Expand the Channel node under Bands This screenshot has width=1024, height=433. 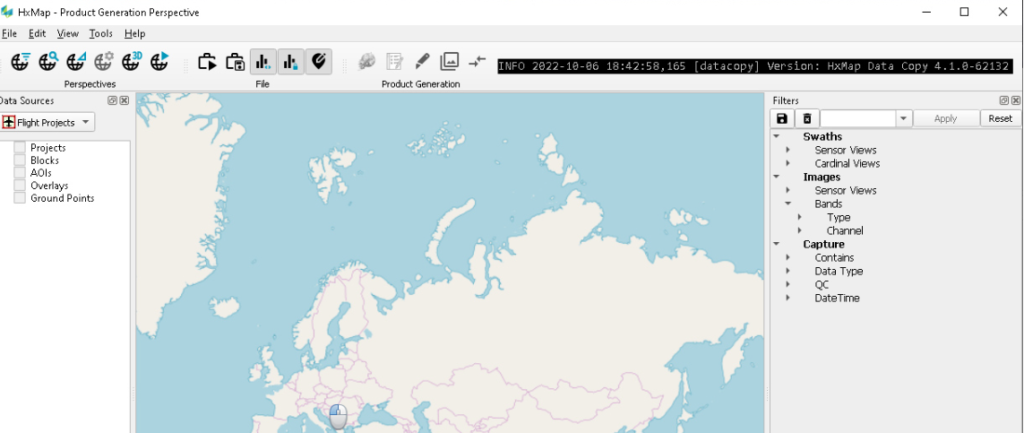click(799, 231)
